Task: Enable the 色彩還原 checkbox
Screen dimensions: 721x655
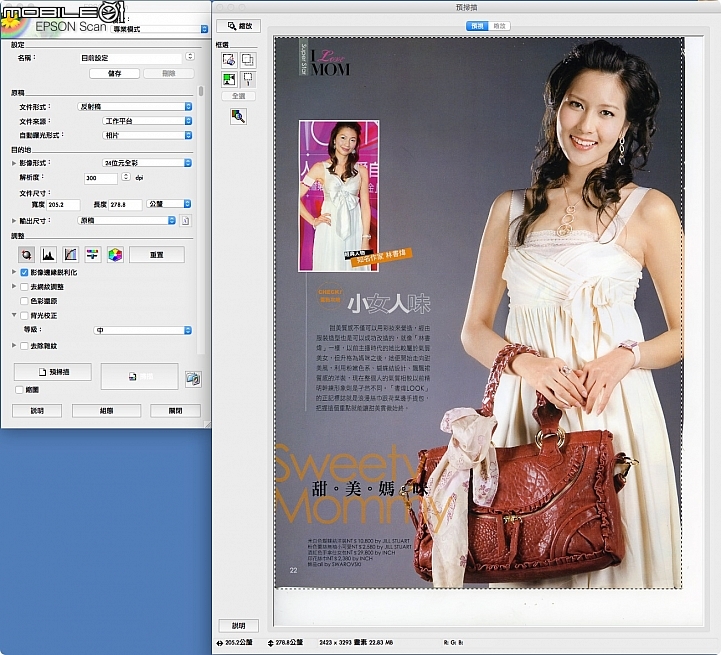Action: pyautogui.click(x=24, y=301)
